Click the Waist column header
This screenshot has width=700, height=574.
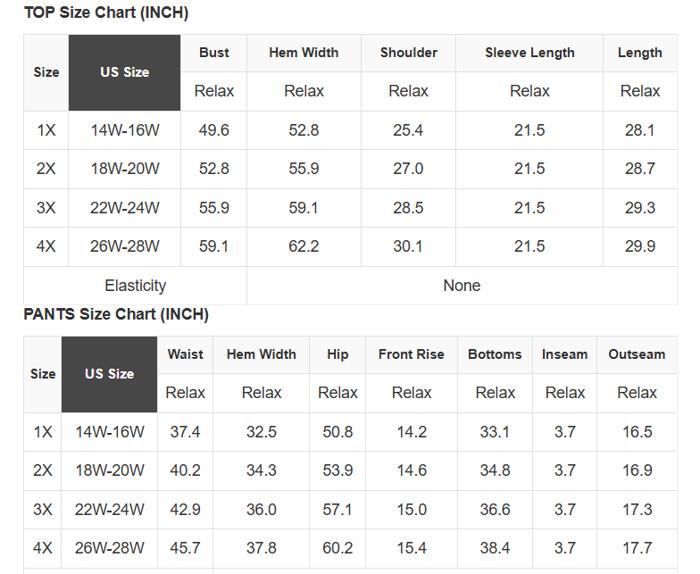[185, 354]
